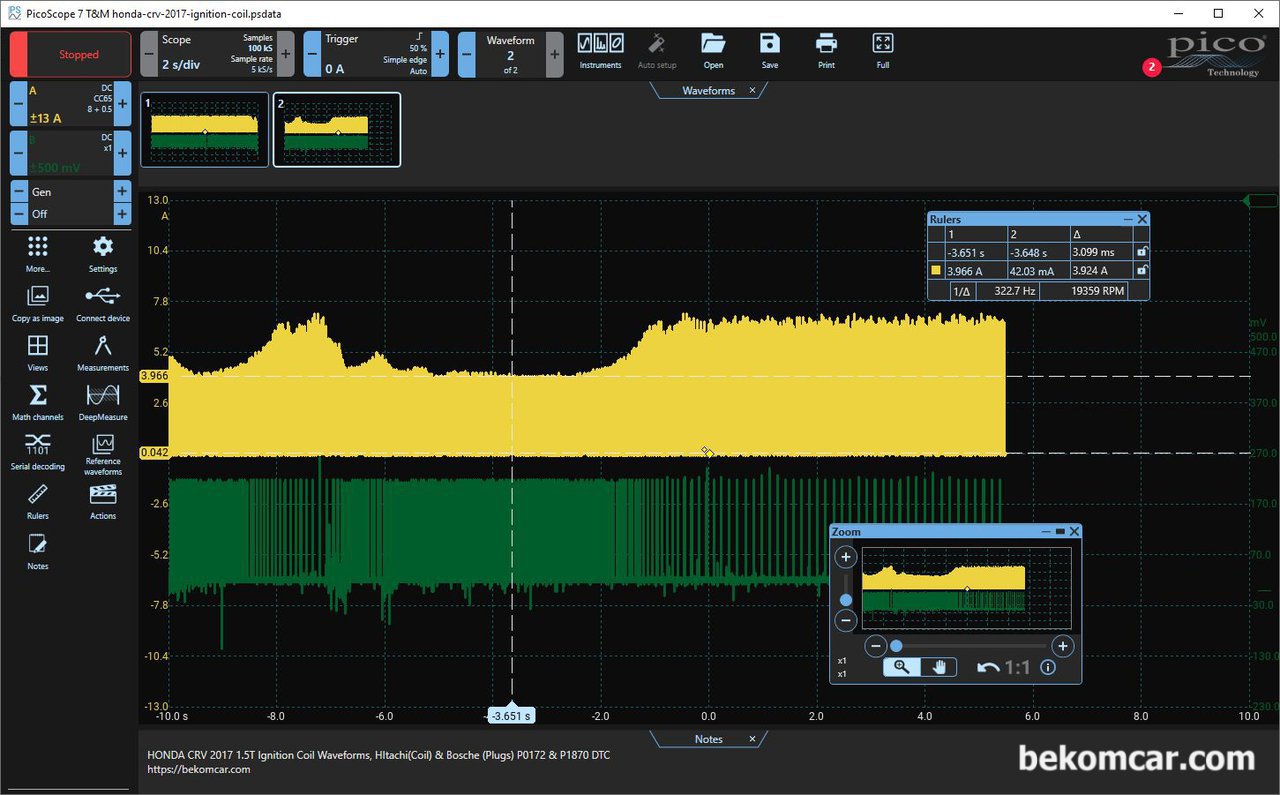1280x795 pixels.
Task: Close the Waveforms tab with X
Action: pos(752,90)
